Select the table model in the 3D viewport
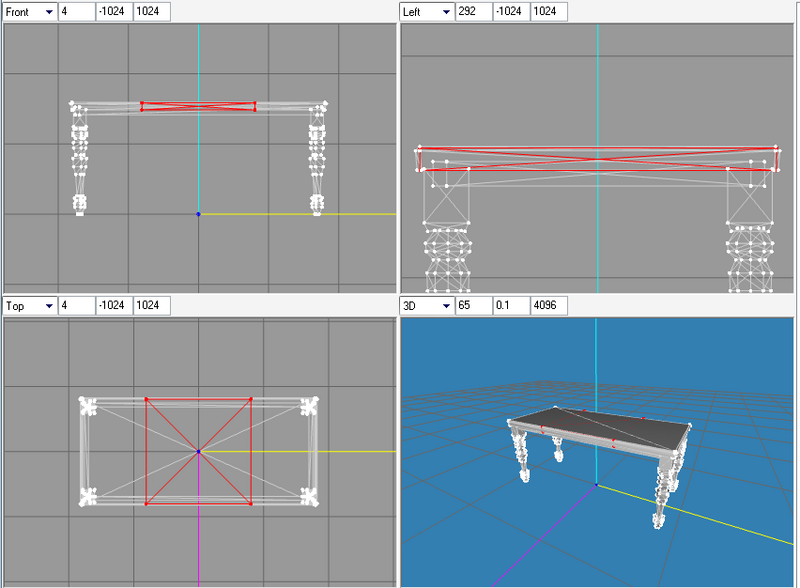Viewport: 800px width, 588px height. coord(600,430)
